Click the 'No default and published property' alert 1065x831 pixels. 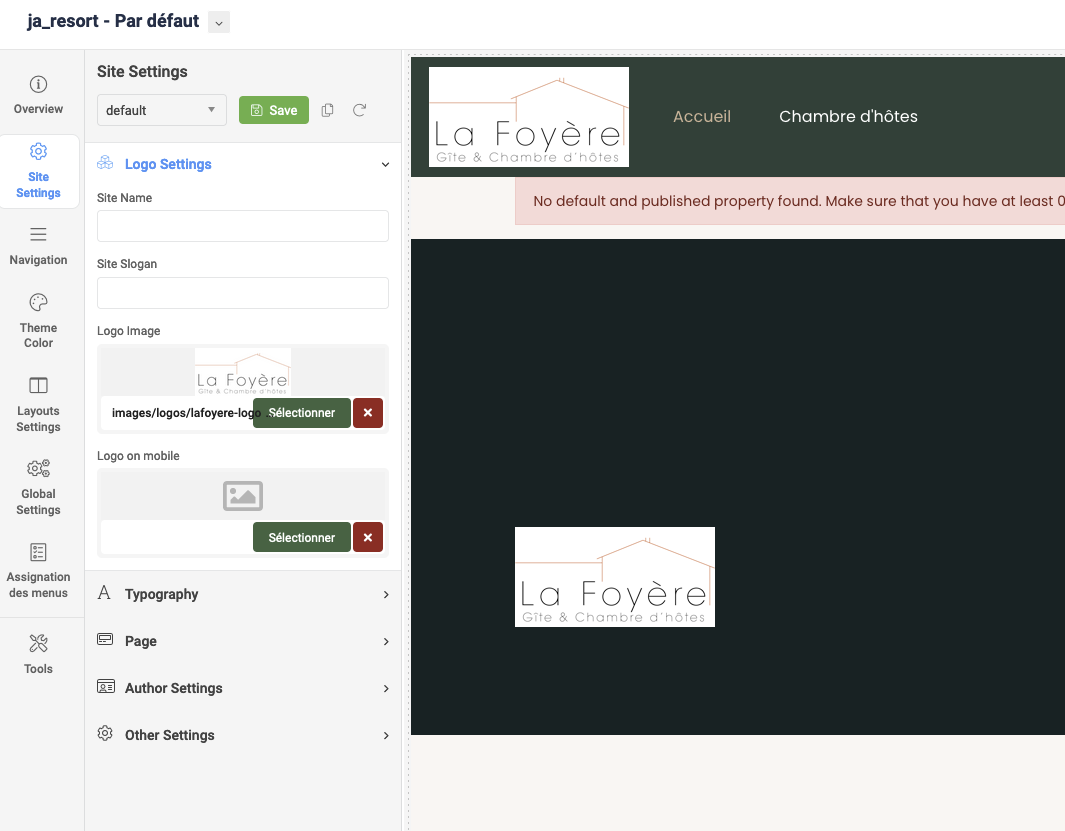(x=790, y=201)
